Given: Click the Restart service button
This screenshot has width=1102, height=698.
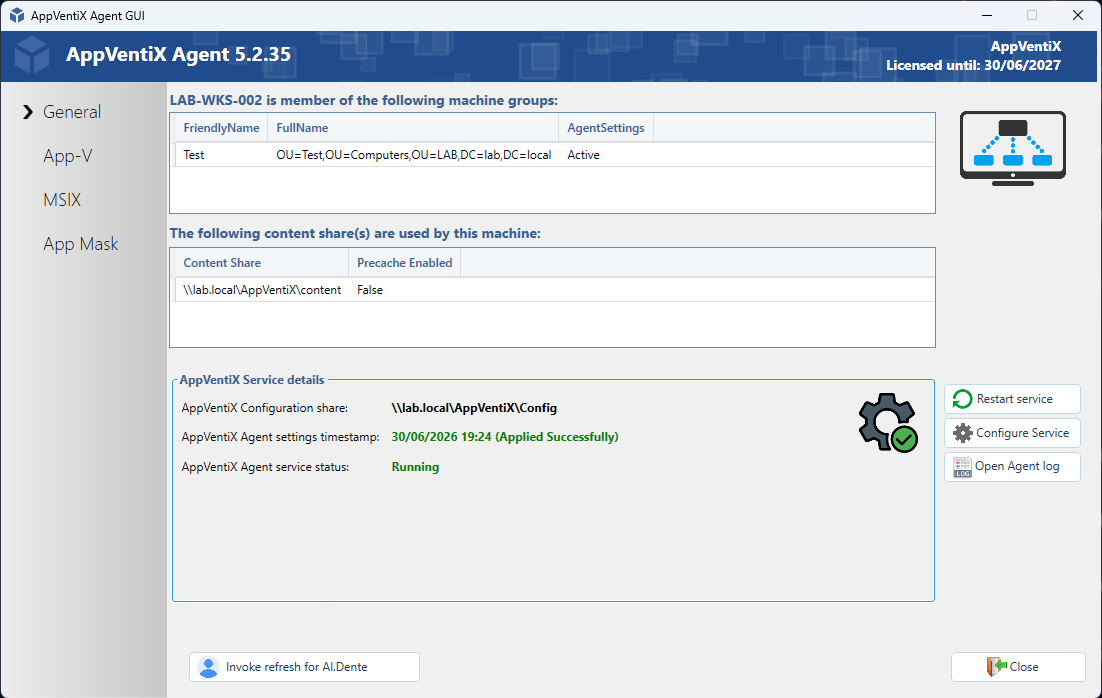Looking at the screenshot, I should pos(1012,399).
